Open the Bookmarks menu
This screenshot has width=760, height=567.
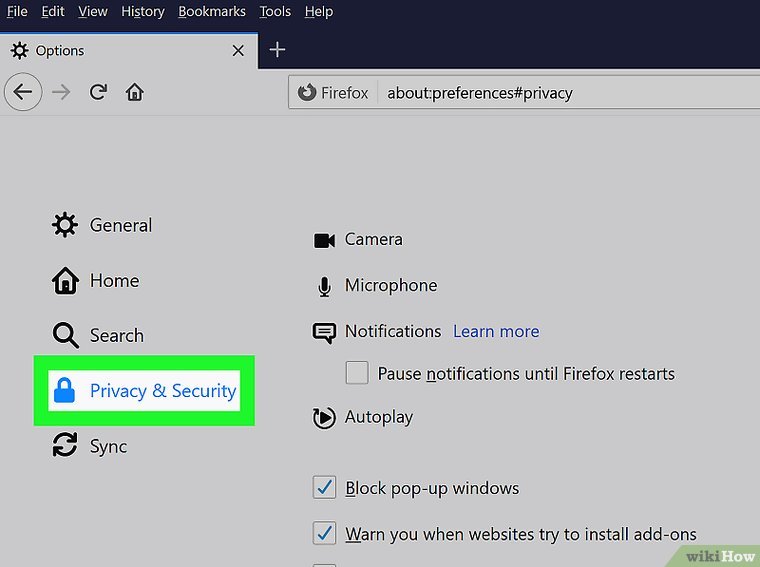(212, 11)
